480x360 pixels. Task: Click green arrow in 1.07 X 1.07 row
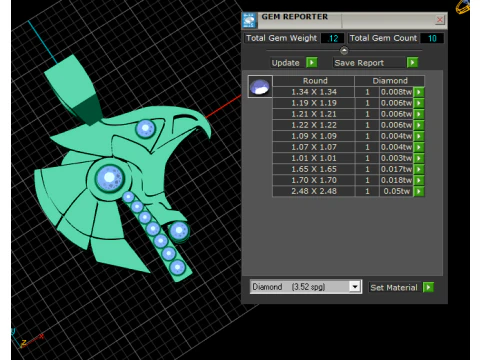[x=419, y=147]
